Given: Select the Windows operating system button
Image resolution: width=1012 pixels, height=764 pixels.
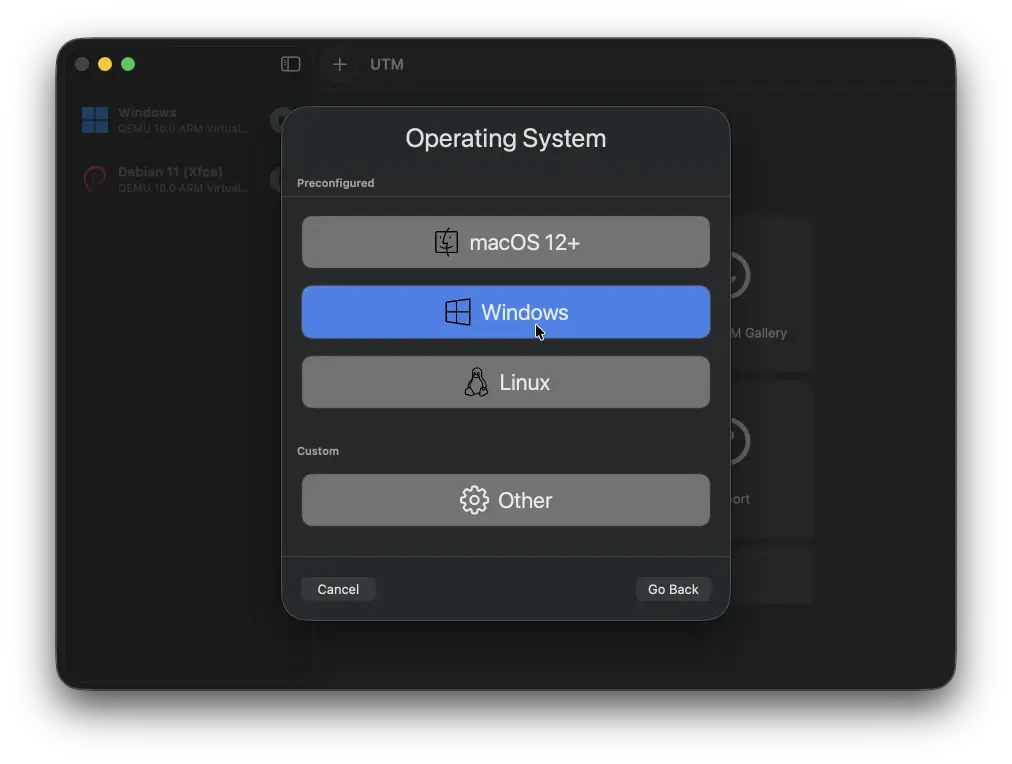Looking at the screenshot, I should pyautogui.click(x=505, y=312).
